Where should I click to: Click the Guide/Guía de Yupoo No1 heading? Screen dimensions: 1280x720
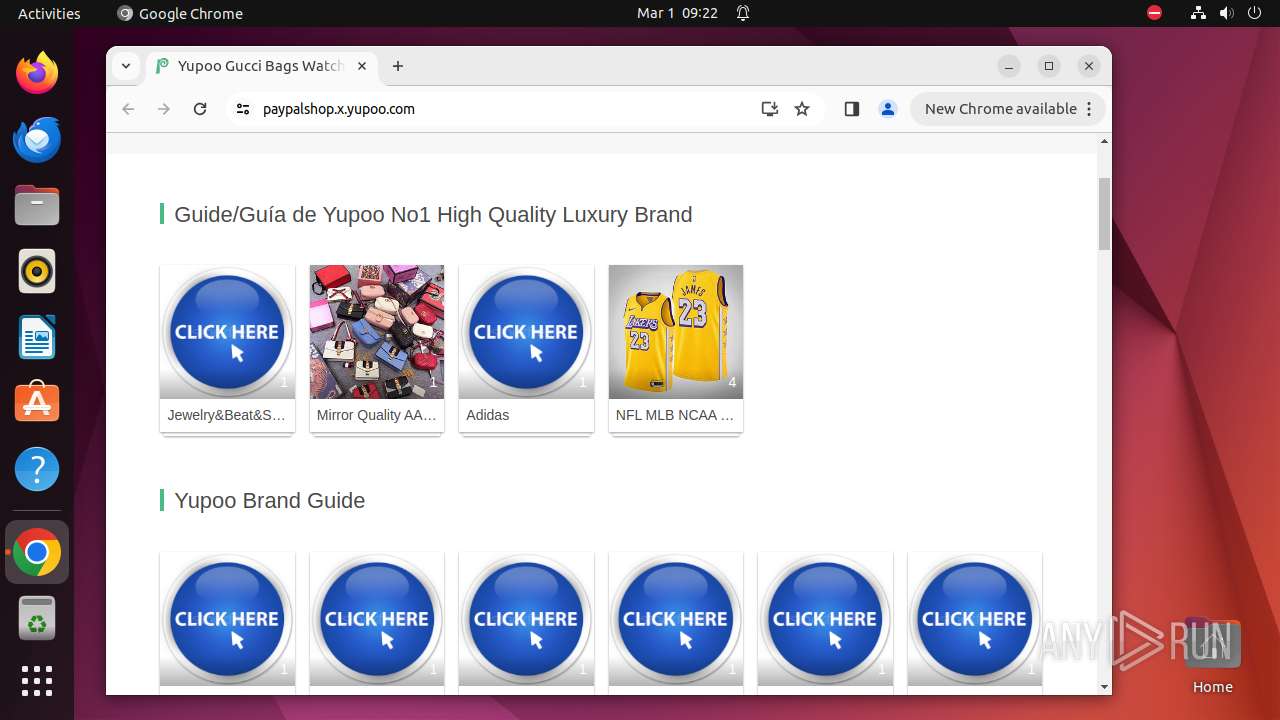[433, 215]
